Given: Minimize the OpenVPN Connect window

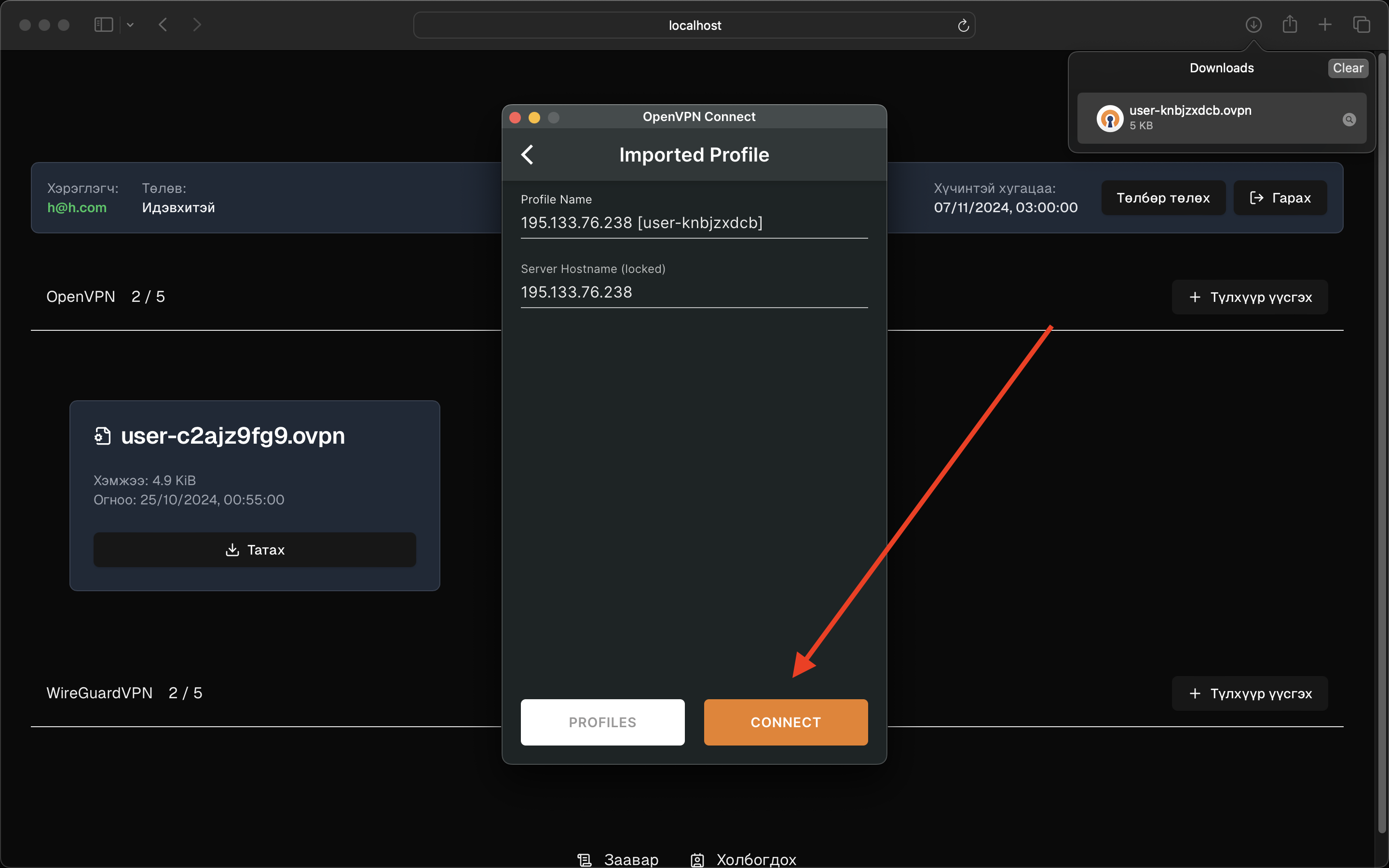Looking at the screenshot, I should (x=534, y=117).
